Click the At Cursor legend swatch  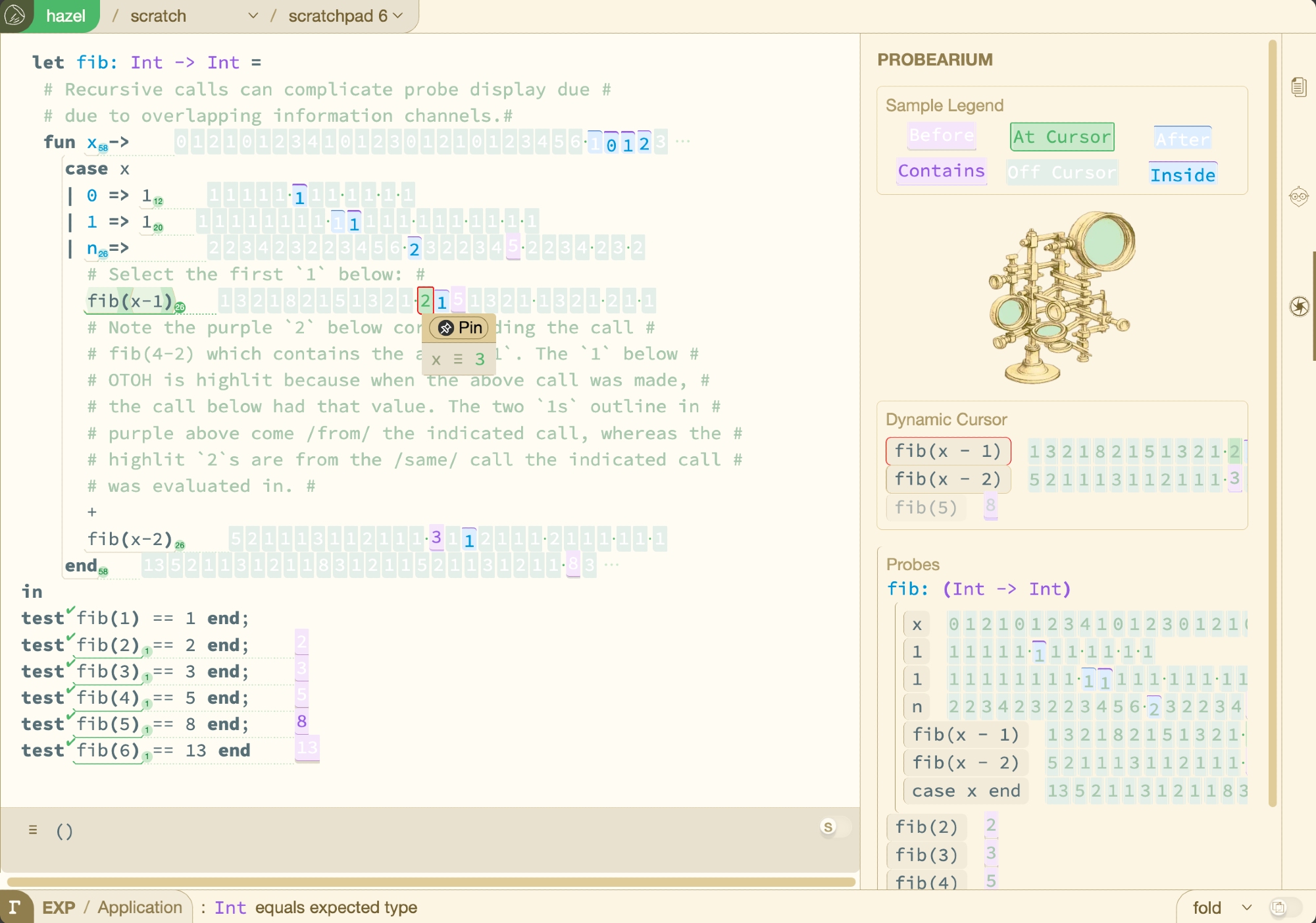point(1061,137)
